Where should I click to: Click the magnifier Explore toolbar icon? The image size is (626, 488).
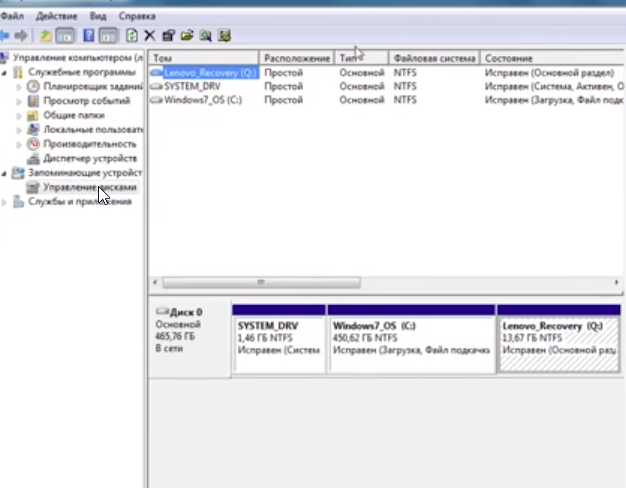(206, 36)
